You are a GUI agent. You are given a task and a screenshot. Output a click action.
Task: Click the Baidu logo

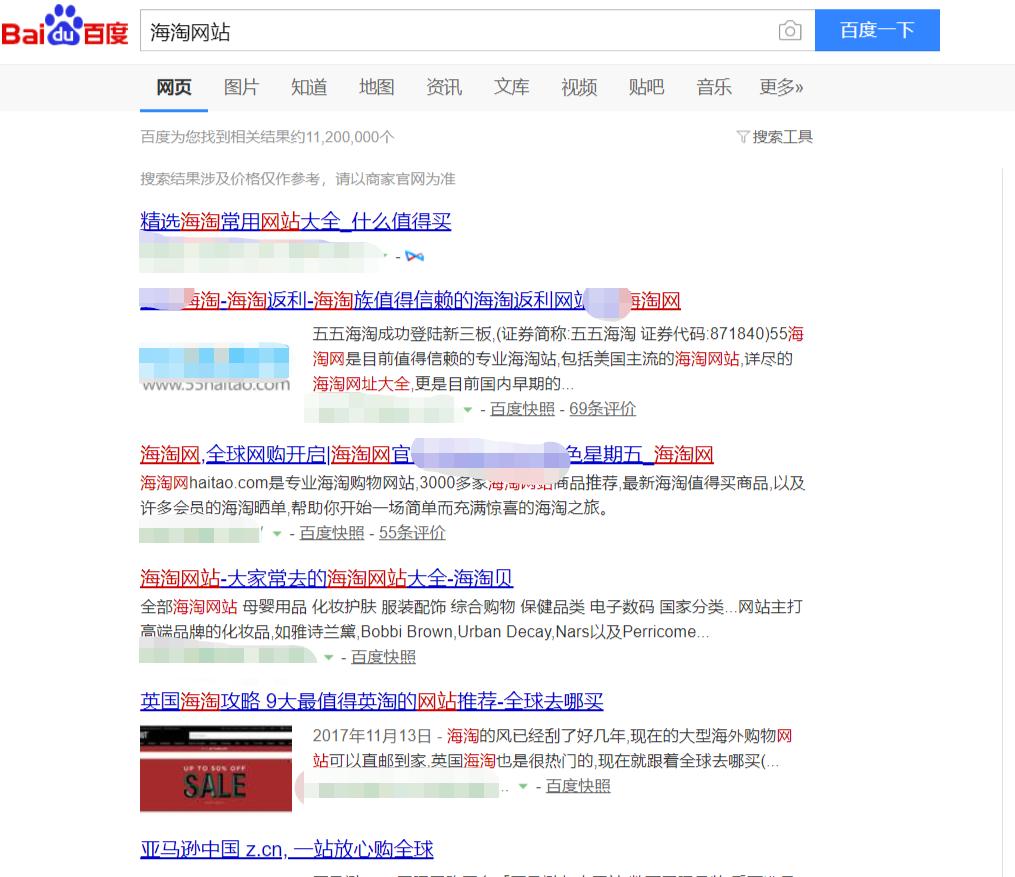point(65,27)
